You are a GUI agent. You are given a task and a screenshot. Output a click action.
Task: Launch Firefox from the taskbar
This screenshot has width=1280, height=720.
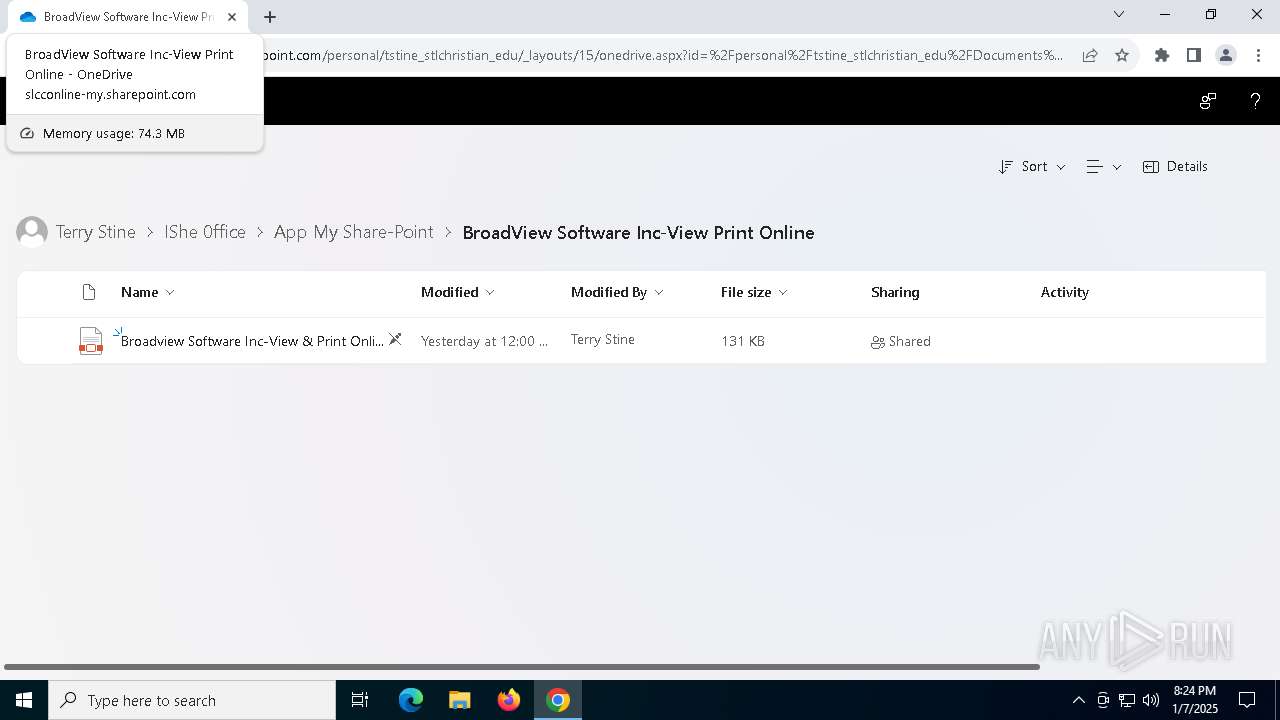pyautogui.click(x=509, y=700)
